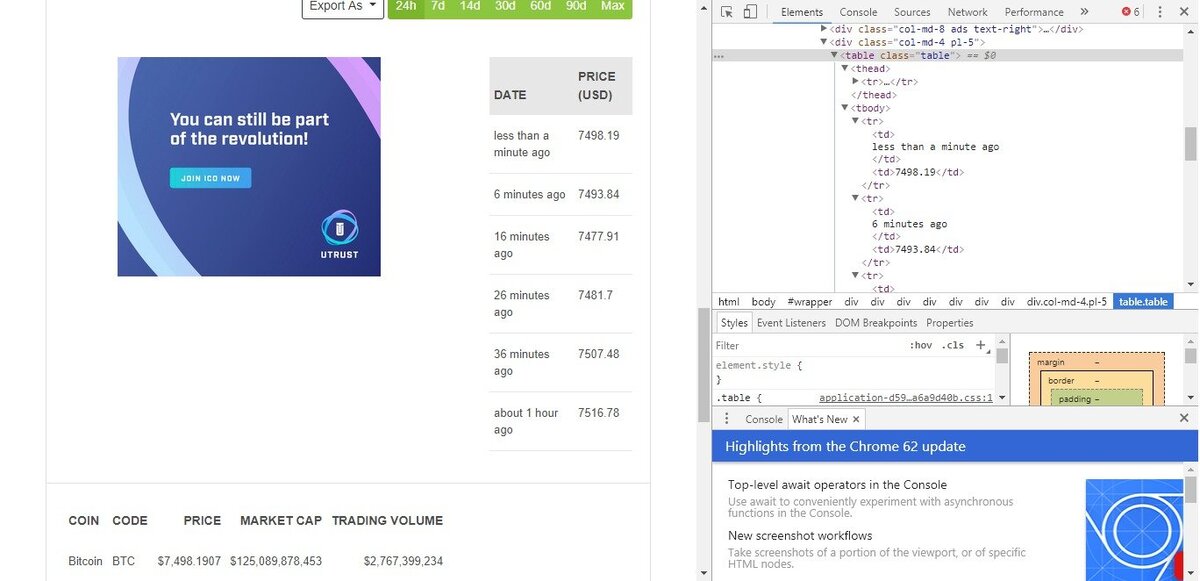
Task: Select the What's New drawer tab
Action: (820, 419)
